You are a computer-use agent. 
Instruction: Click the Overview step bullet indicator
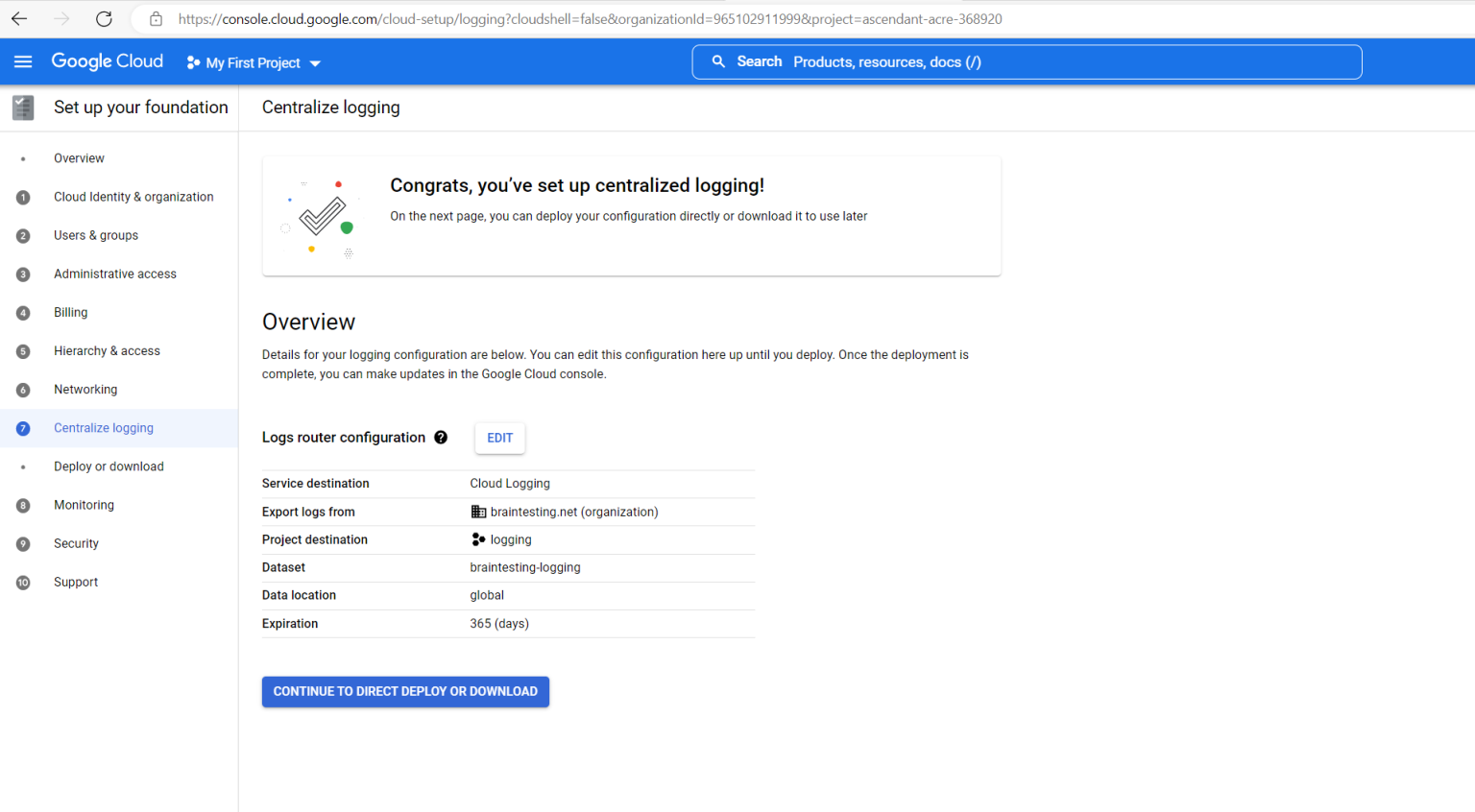[22, 157]
